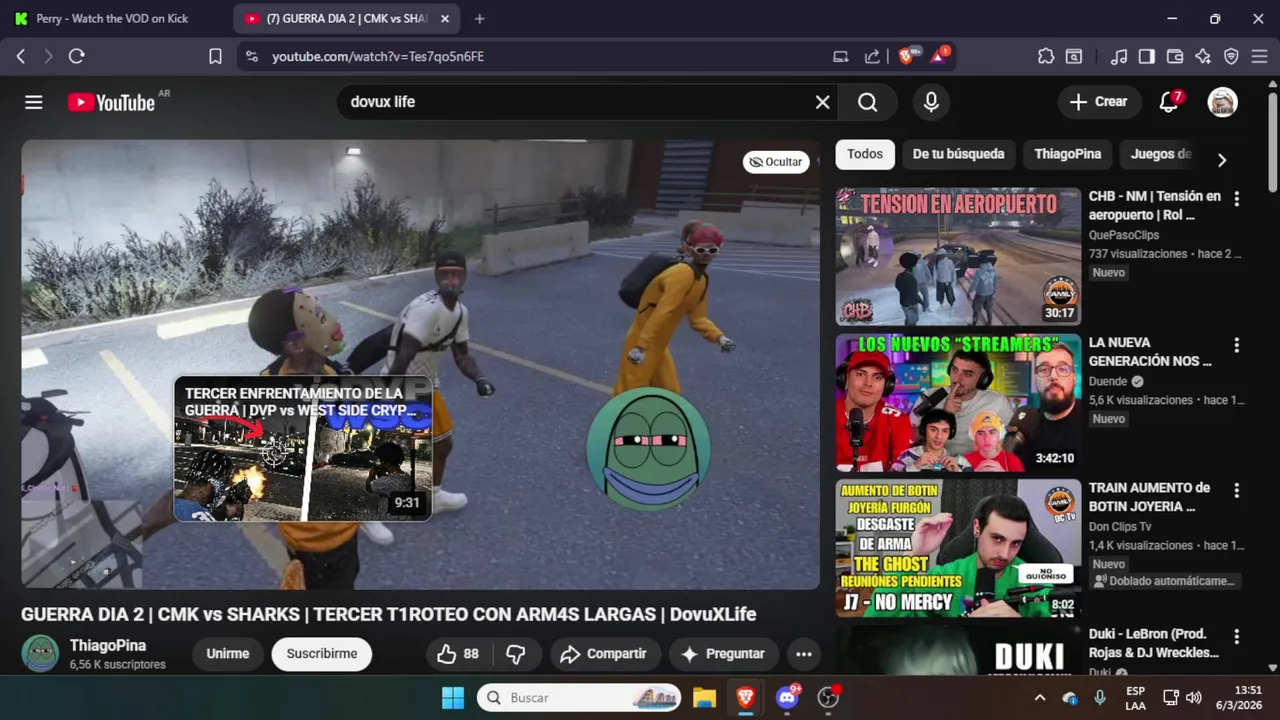Open the QuePasoClips channel link
This screenshot has width=1280, height=720.
[x=1124, y=235]
